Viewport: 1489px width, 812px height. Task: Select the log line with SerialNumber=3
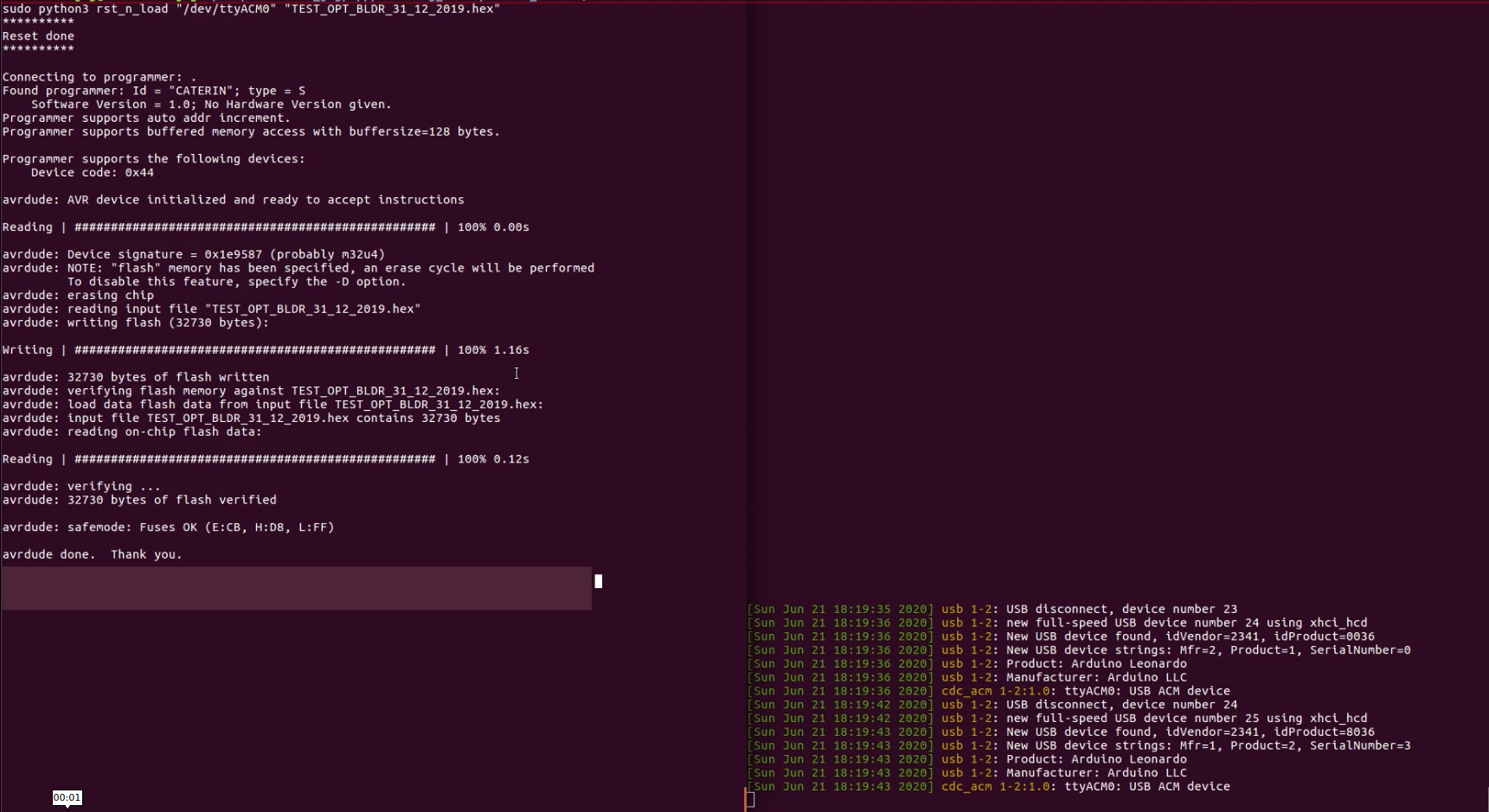[1079, 745]
